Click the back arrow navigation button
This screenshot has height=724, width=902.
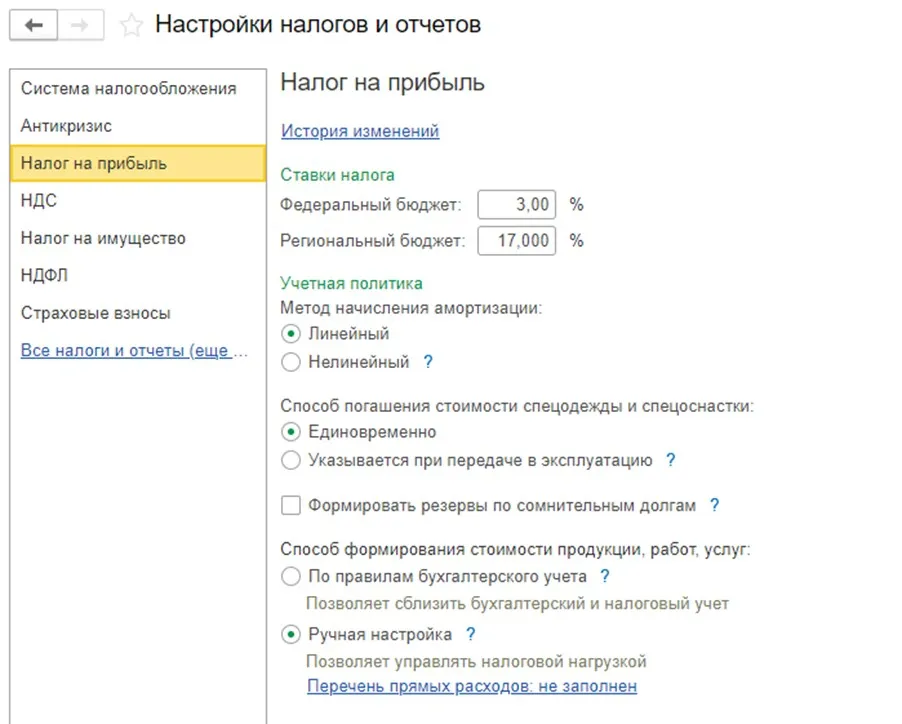point(34,25)
